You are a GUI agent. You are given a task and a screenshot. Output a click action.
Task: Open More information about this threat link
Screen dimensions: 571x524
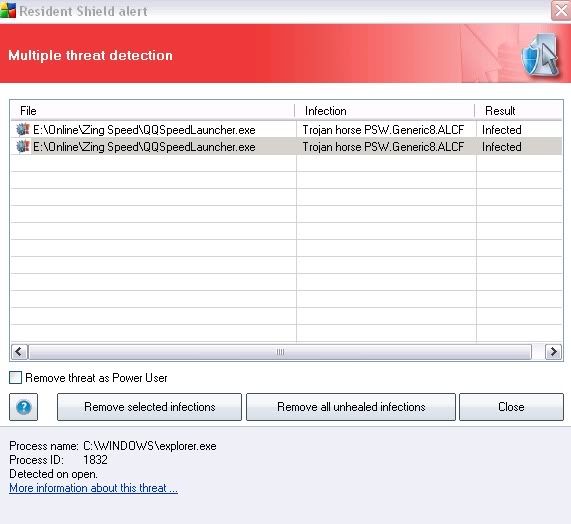93,488
